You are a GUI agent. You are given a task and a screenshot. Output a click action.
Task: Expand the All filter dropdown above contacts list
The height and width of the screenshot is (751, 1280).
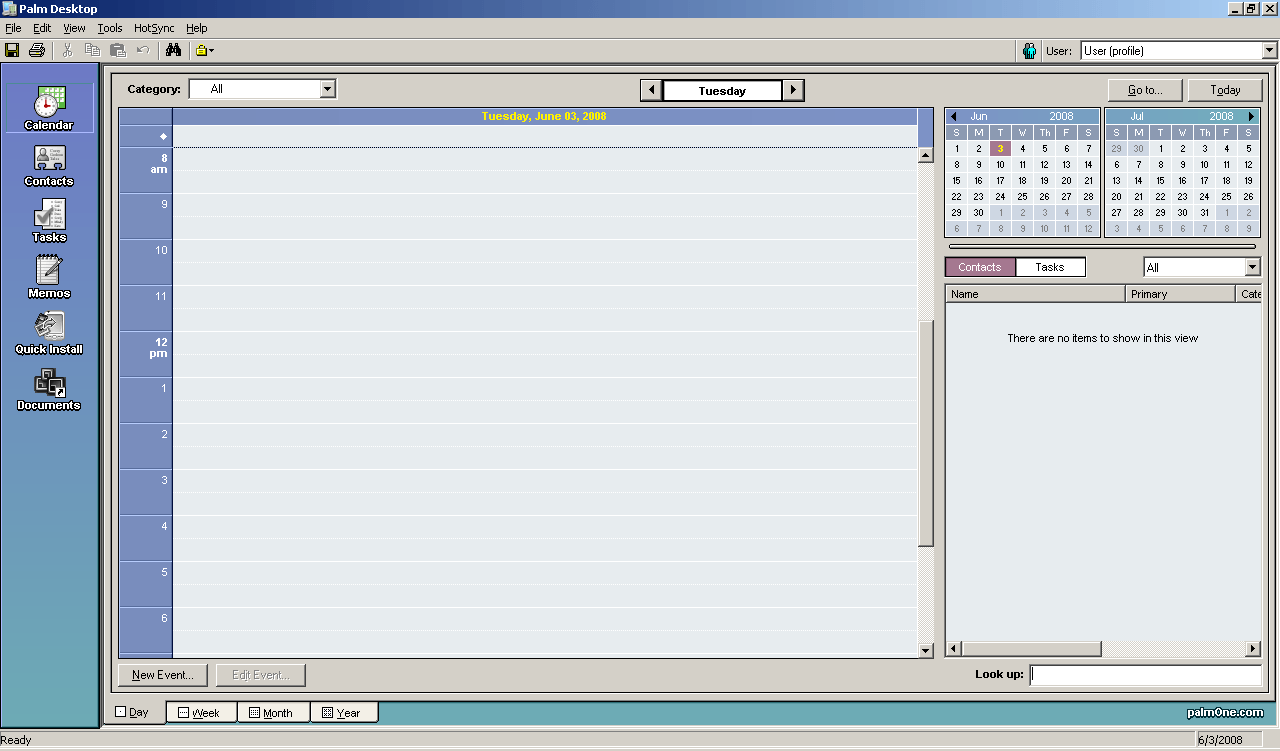1252,267
